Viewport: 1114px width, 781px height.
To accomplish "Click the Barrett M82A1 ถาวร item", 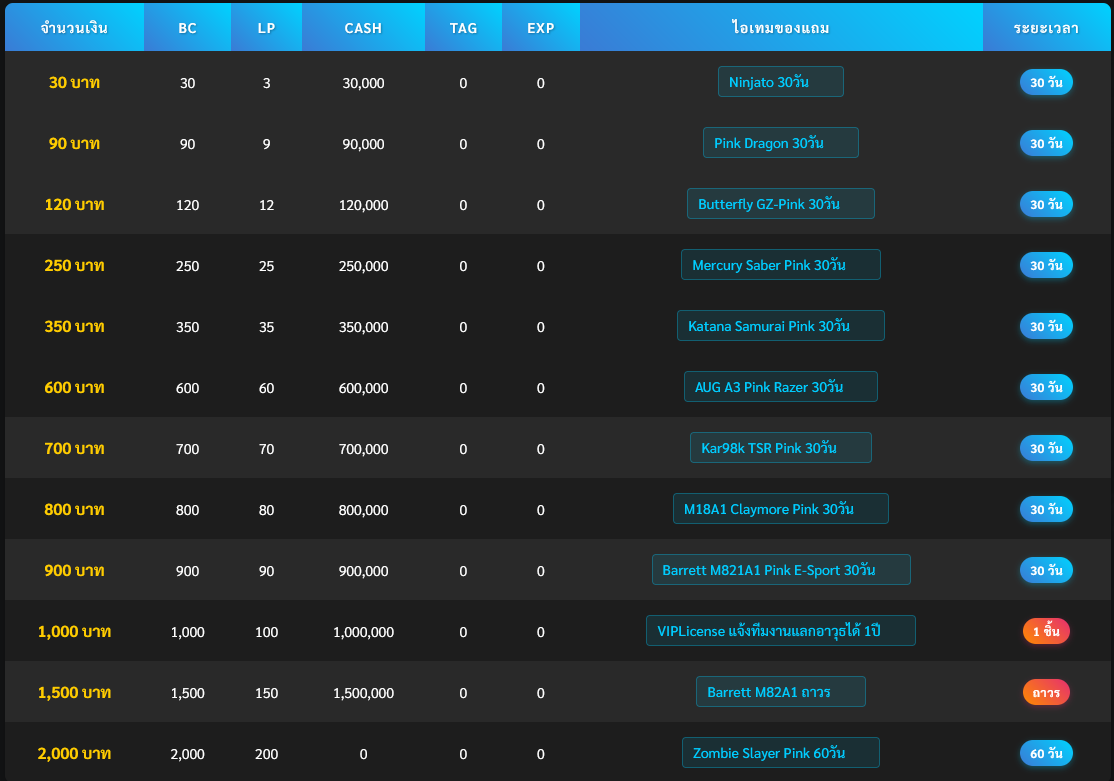I will point(781,691).
